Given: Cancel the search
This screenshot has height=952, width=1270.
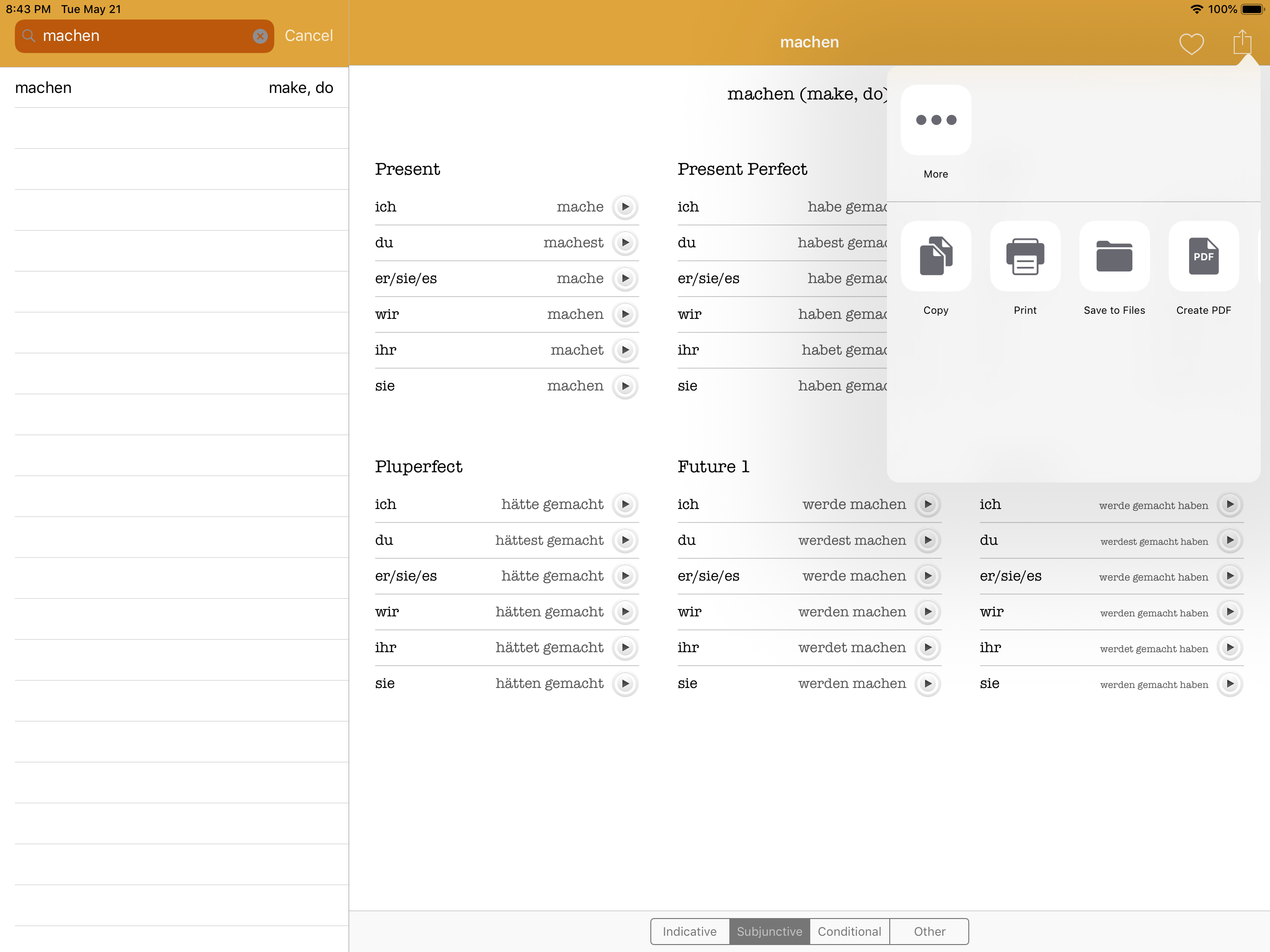Looking at the screenshot, I should (x=308, y=36).
